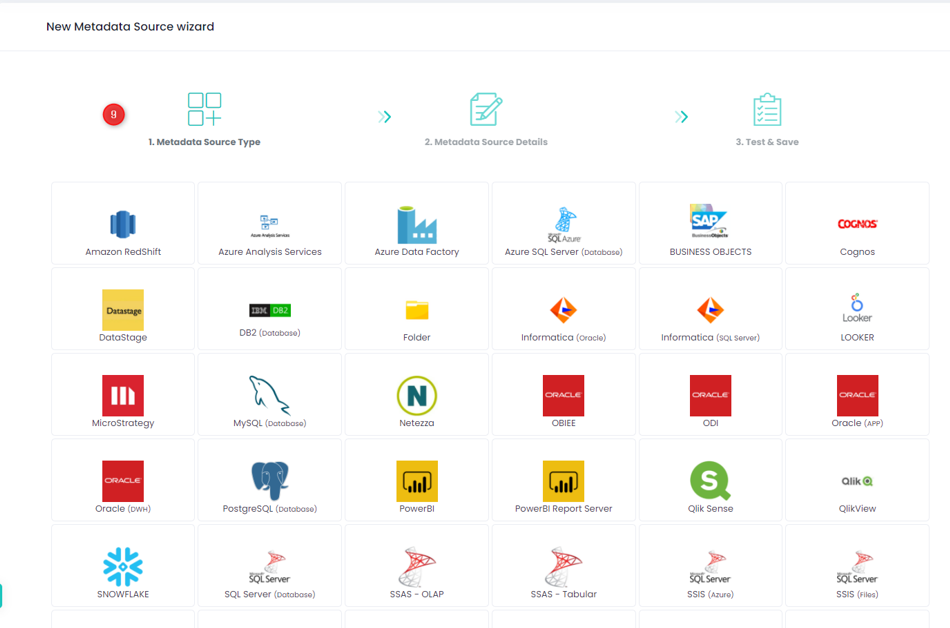This screenshot has width=950, height=628.
Task: Pick the Netezza source icon
Action: coord(417,396)
